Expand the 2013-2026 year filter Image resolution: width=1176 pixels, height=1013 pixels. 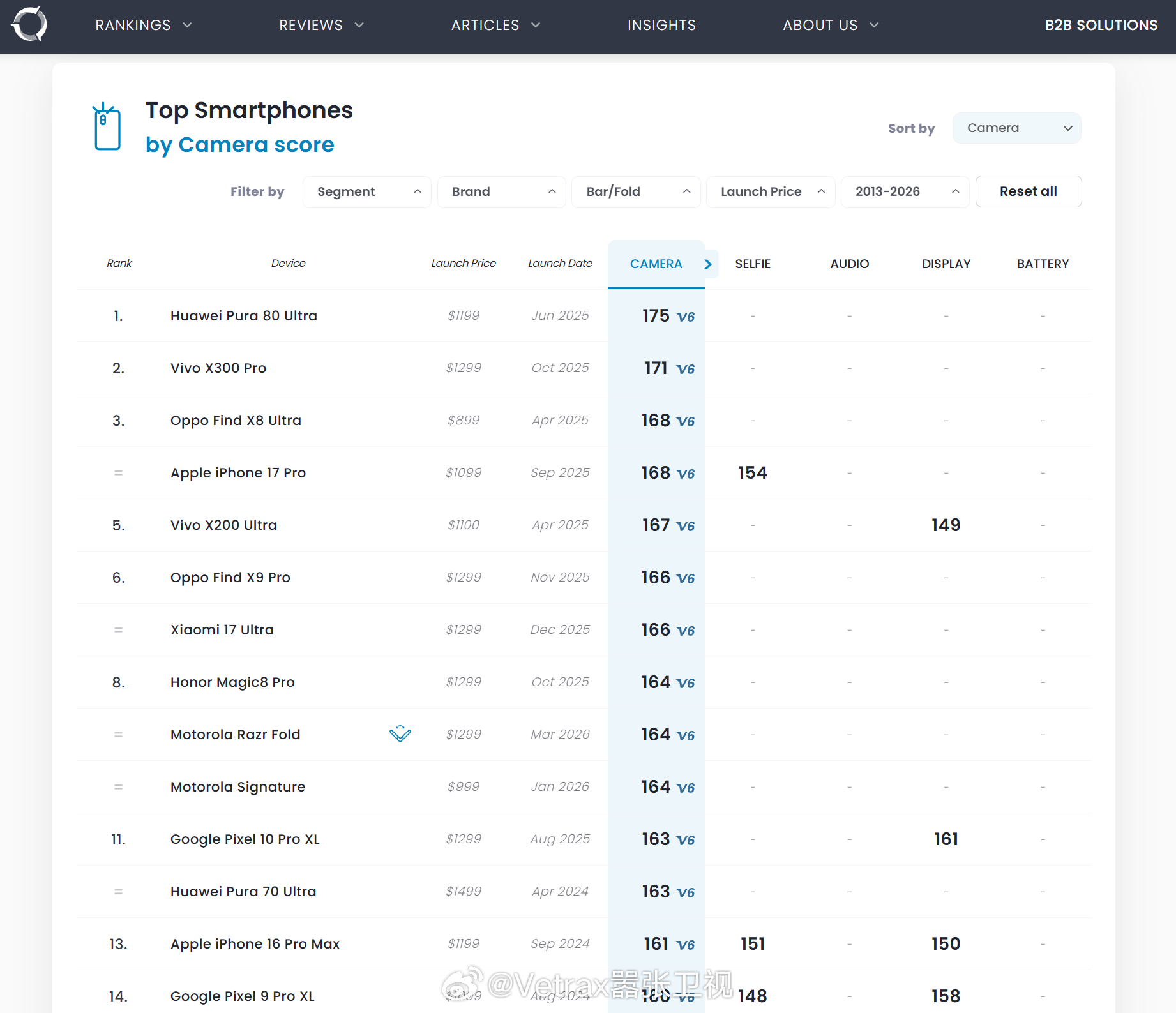906,191
